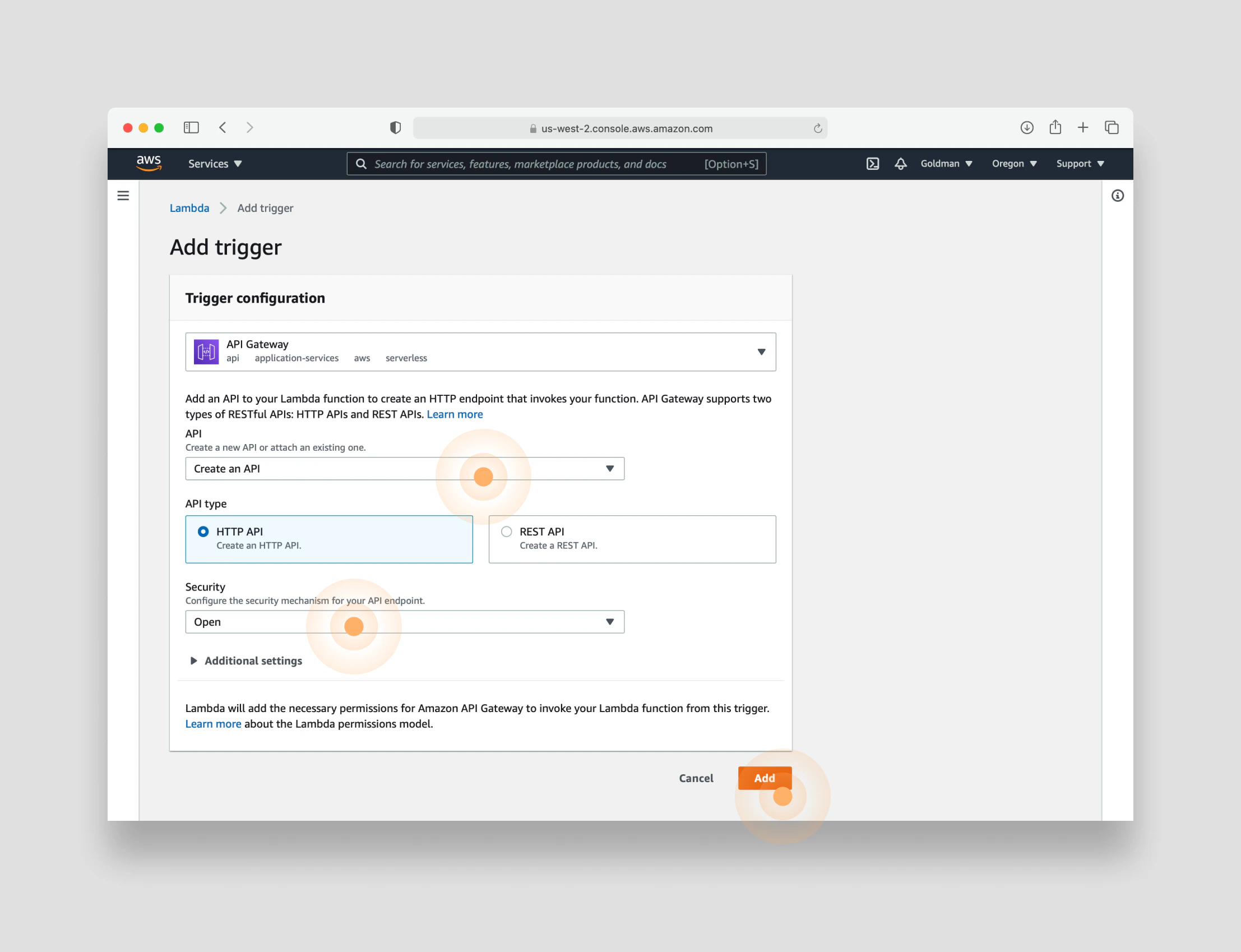Click the AWS logo
Screen dimensions: 1241x952
149,163
